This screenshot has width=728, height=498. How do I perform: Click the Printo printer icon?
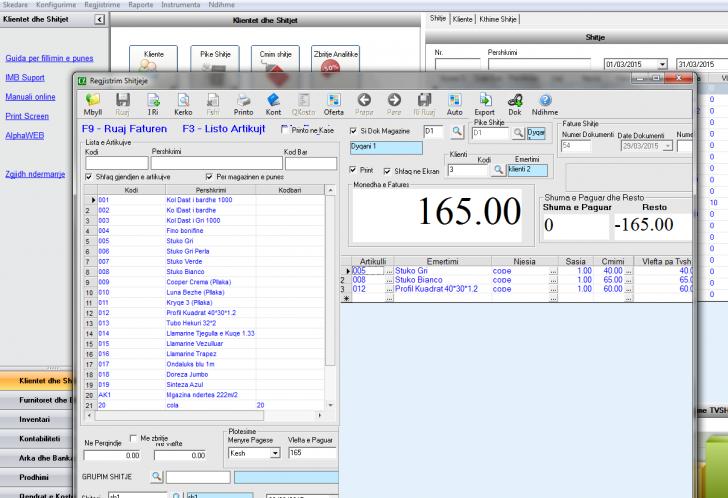click(243, 102)
